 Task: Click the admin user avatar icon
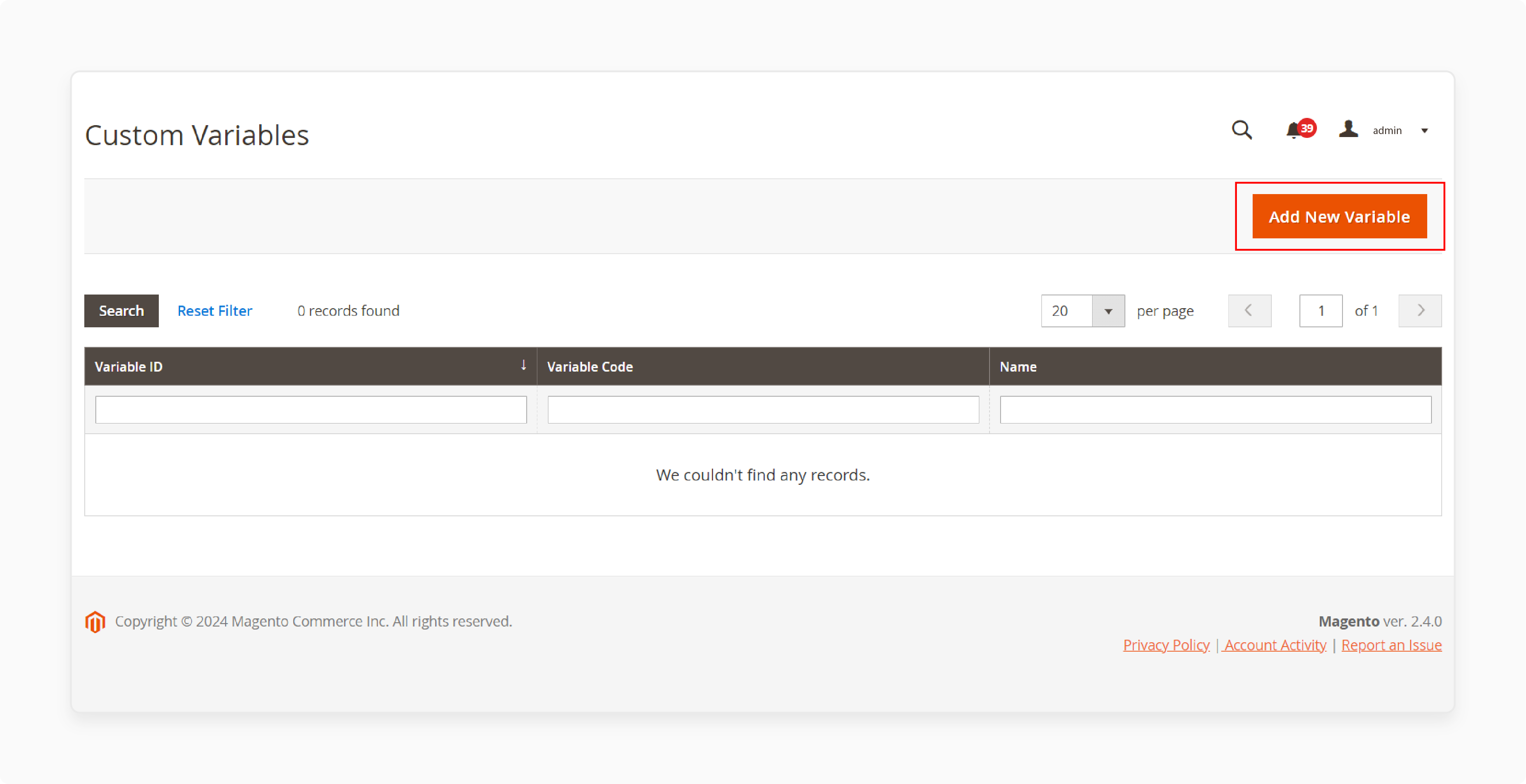click(1348, 129)
